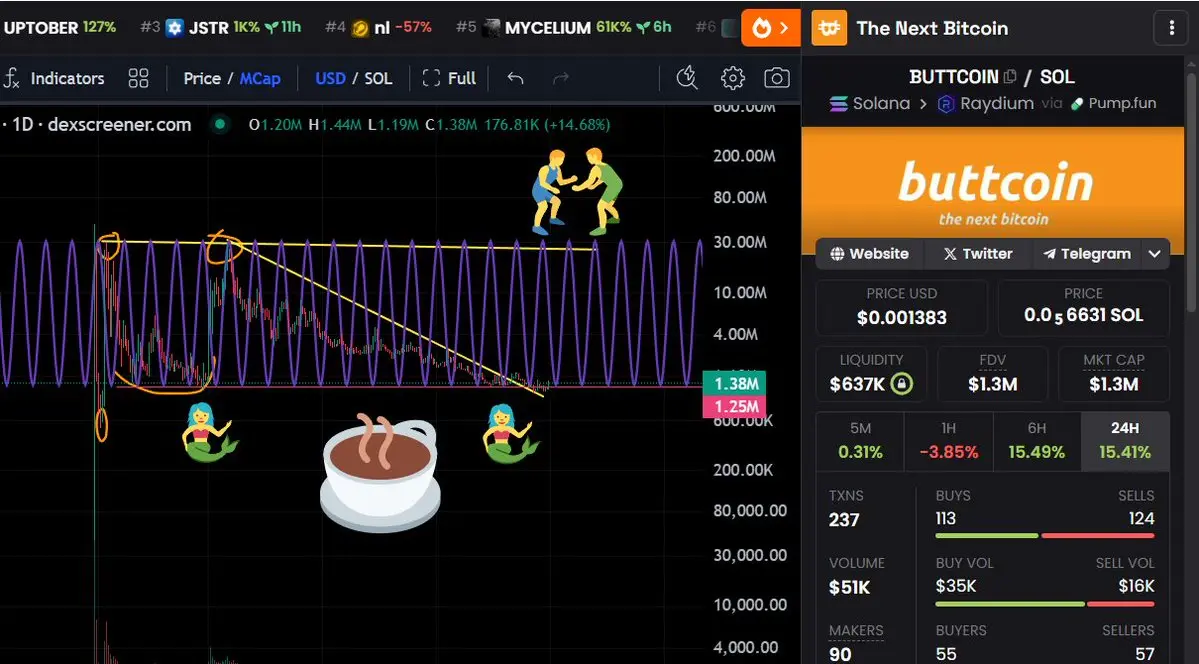Select SOL as chart currency
1199x664 pixels.
[x=378, y=78]
